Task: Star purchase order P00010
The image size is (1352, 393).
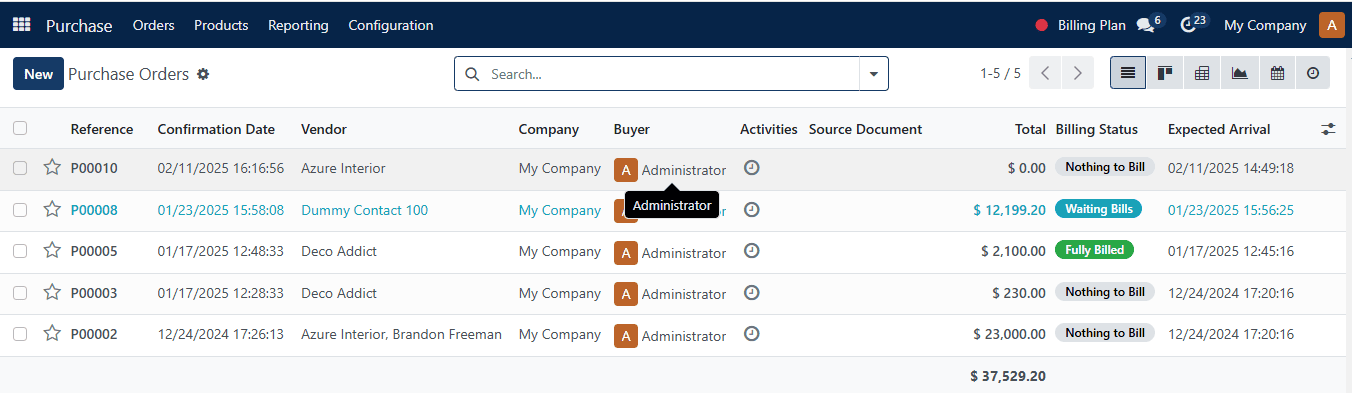Action: (x=52, y=167)
